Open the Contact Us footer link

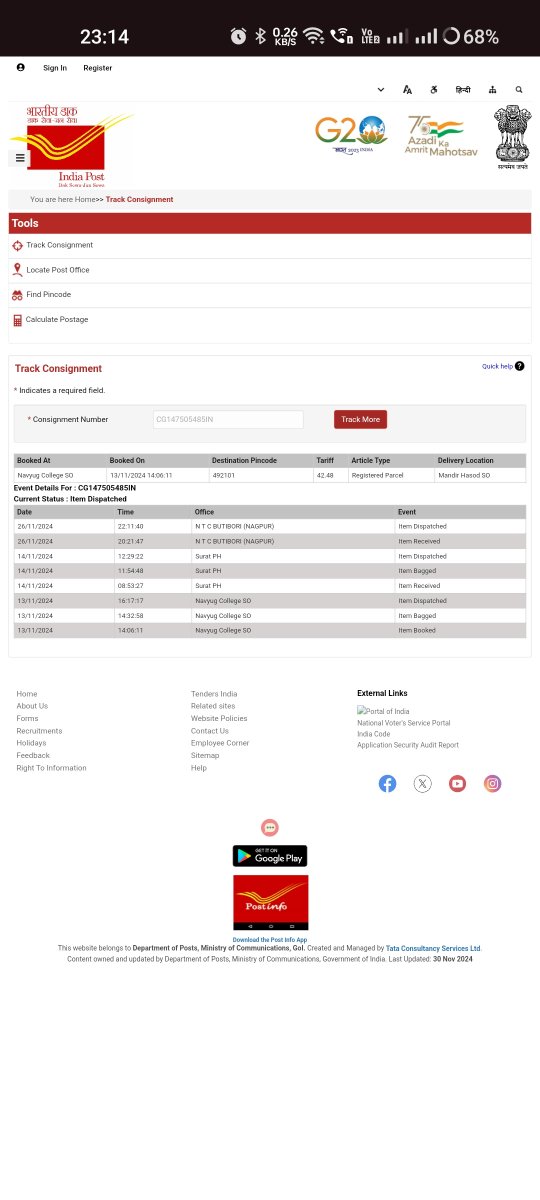coord(210,731)
